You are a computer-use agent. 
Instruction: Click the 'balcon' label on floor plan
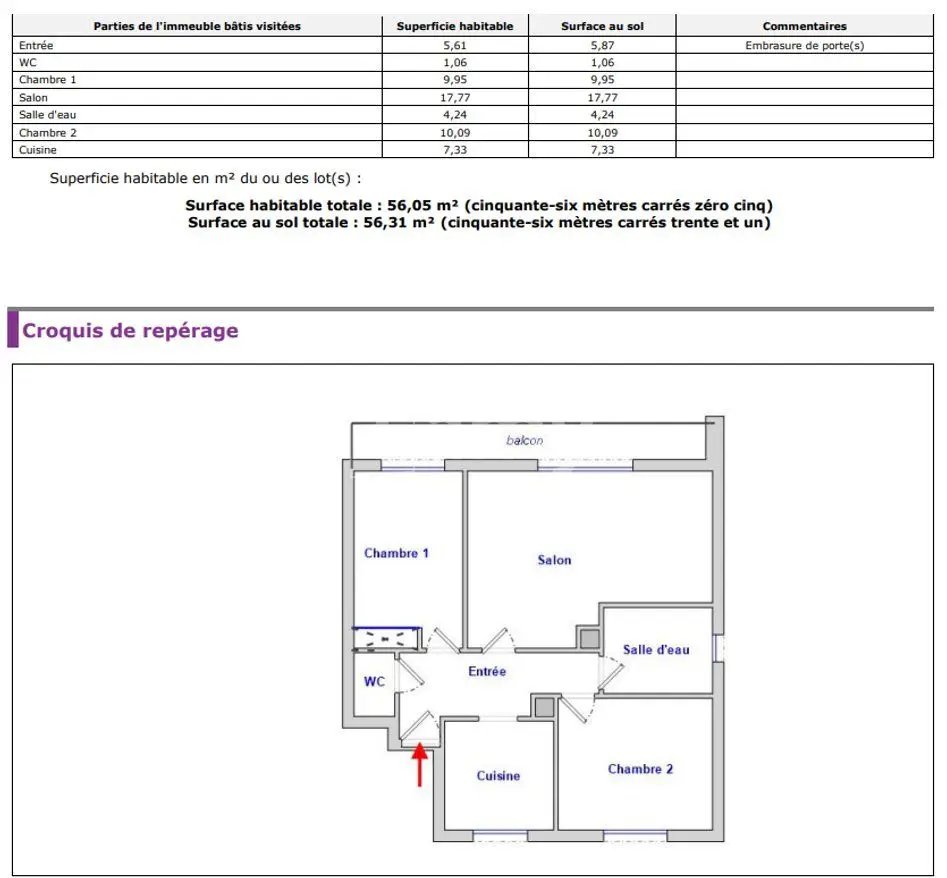pos(524,440)
